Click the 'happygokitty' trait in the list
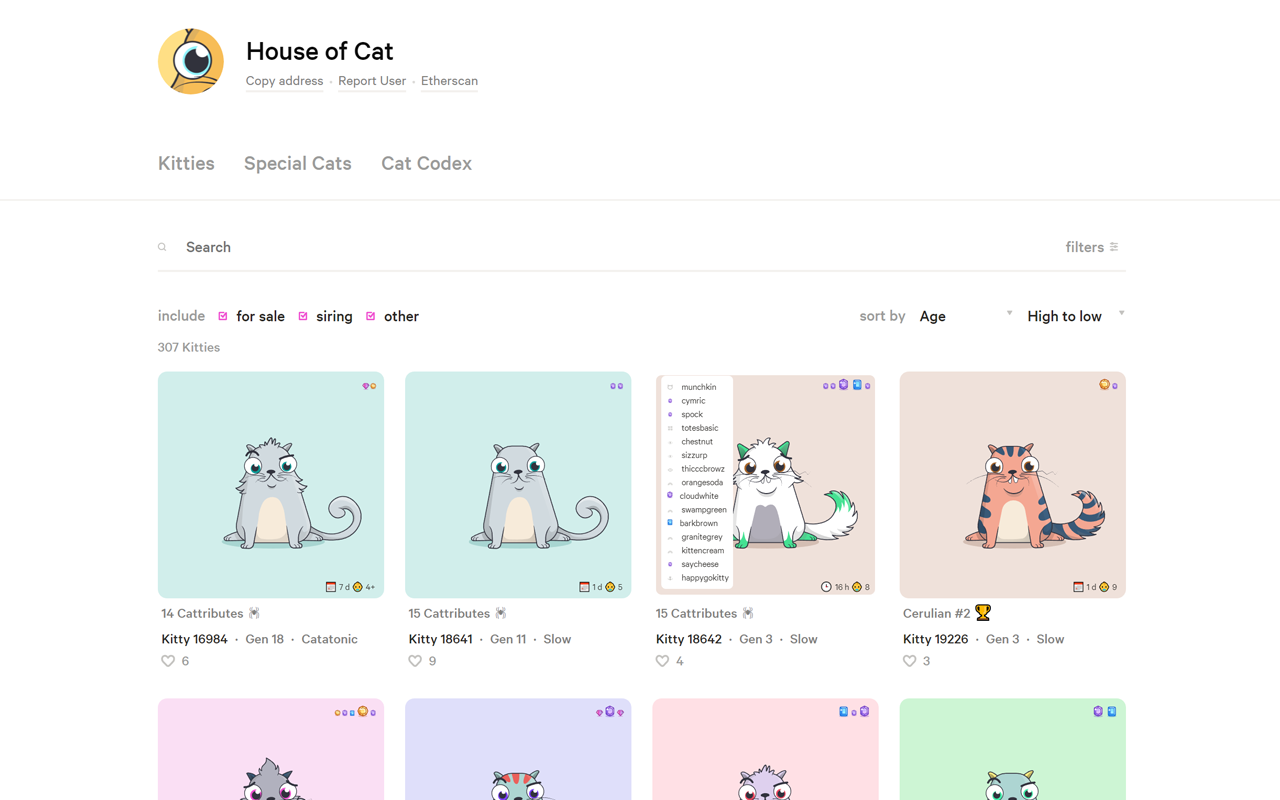 coord(705,577)
